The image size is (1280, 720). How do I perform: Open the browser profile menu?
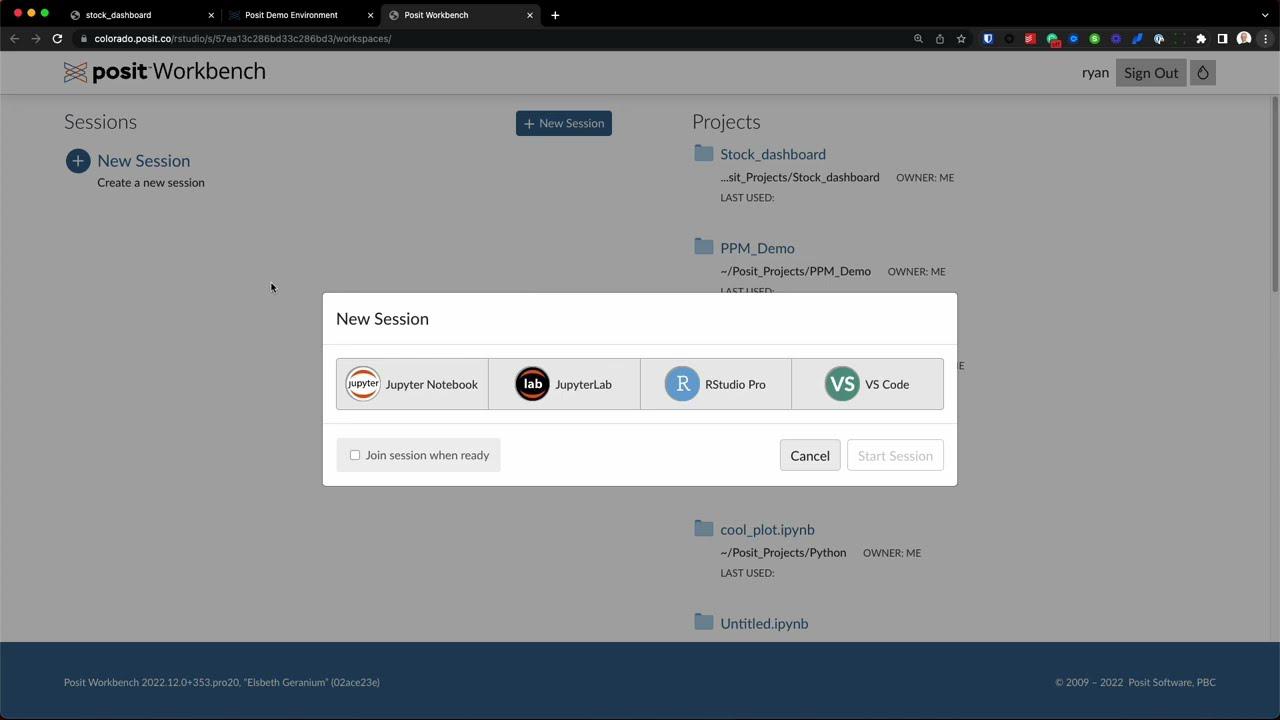tap(1244, 38)
